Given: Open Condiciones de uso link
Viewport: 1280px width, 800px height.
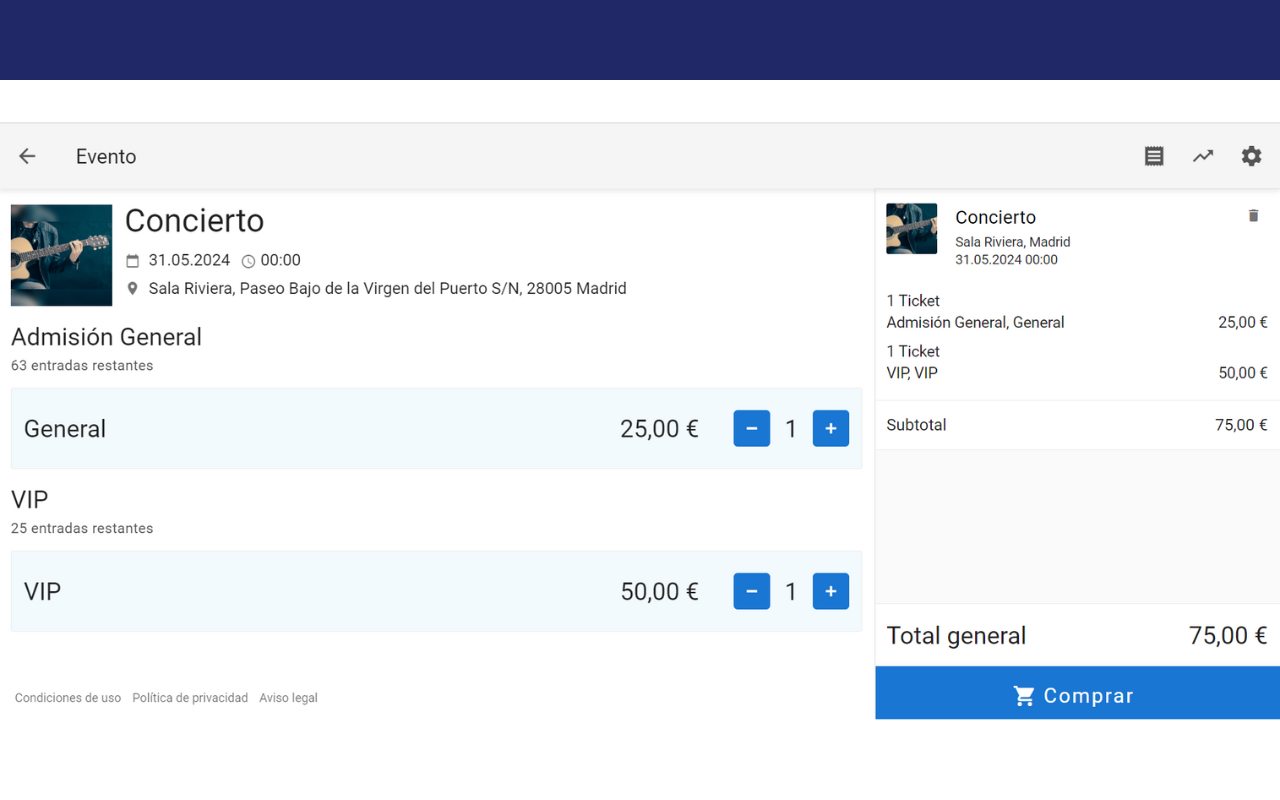Looking at the screenshot, I should [x=68, y=698].
